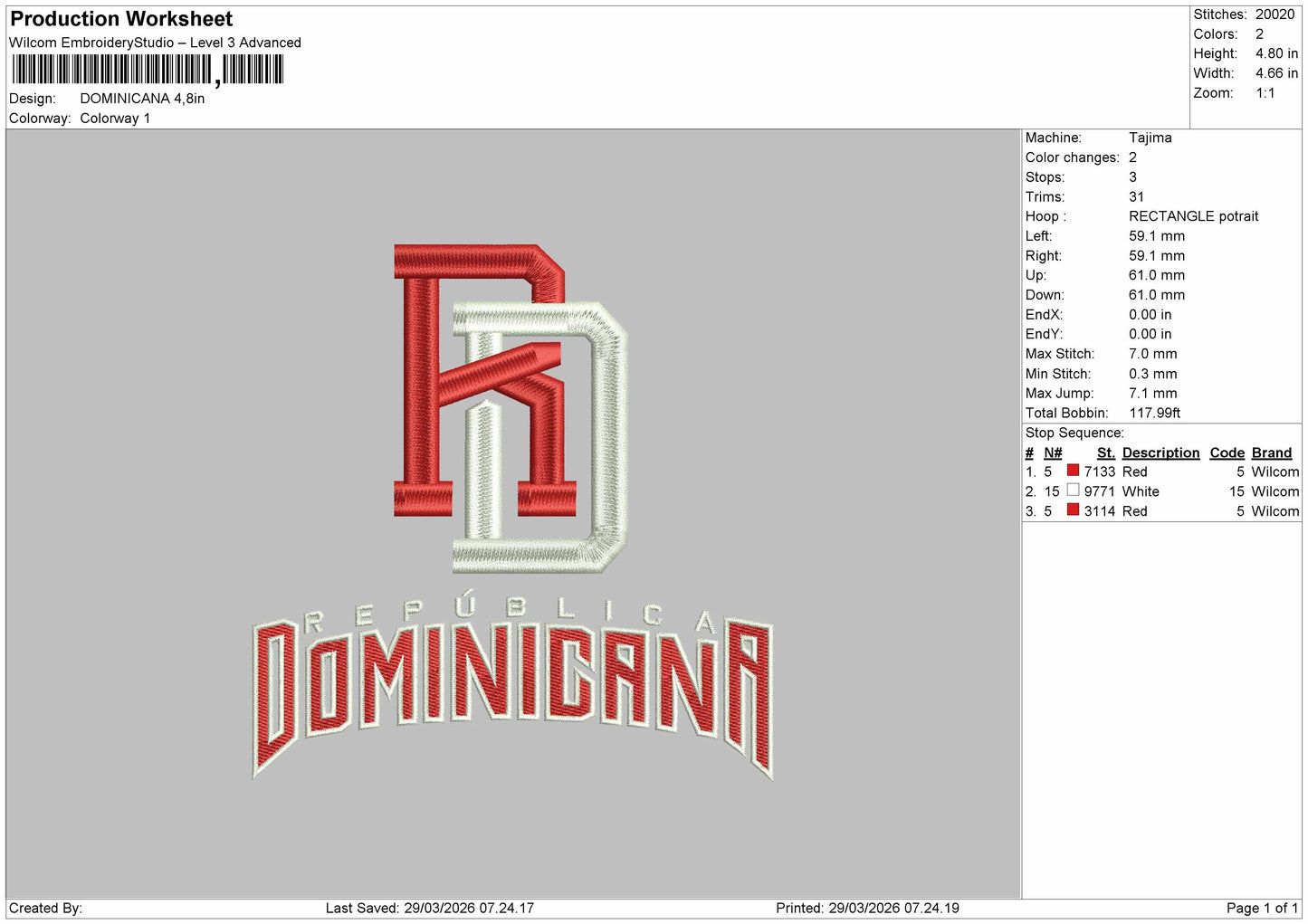Click the 'Colorway 1' value
Image resolution: width=1308 pixels, height=924 pixels.
(x=115, y=119)
